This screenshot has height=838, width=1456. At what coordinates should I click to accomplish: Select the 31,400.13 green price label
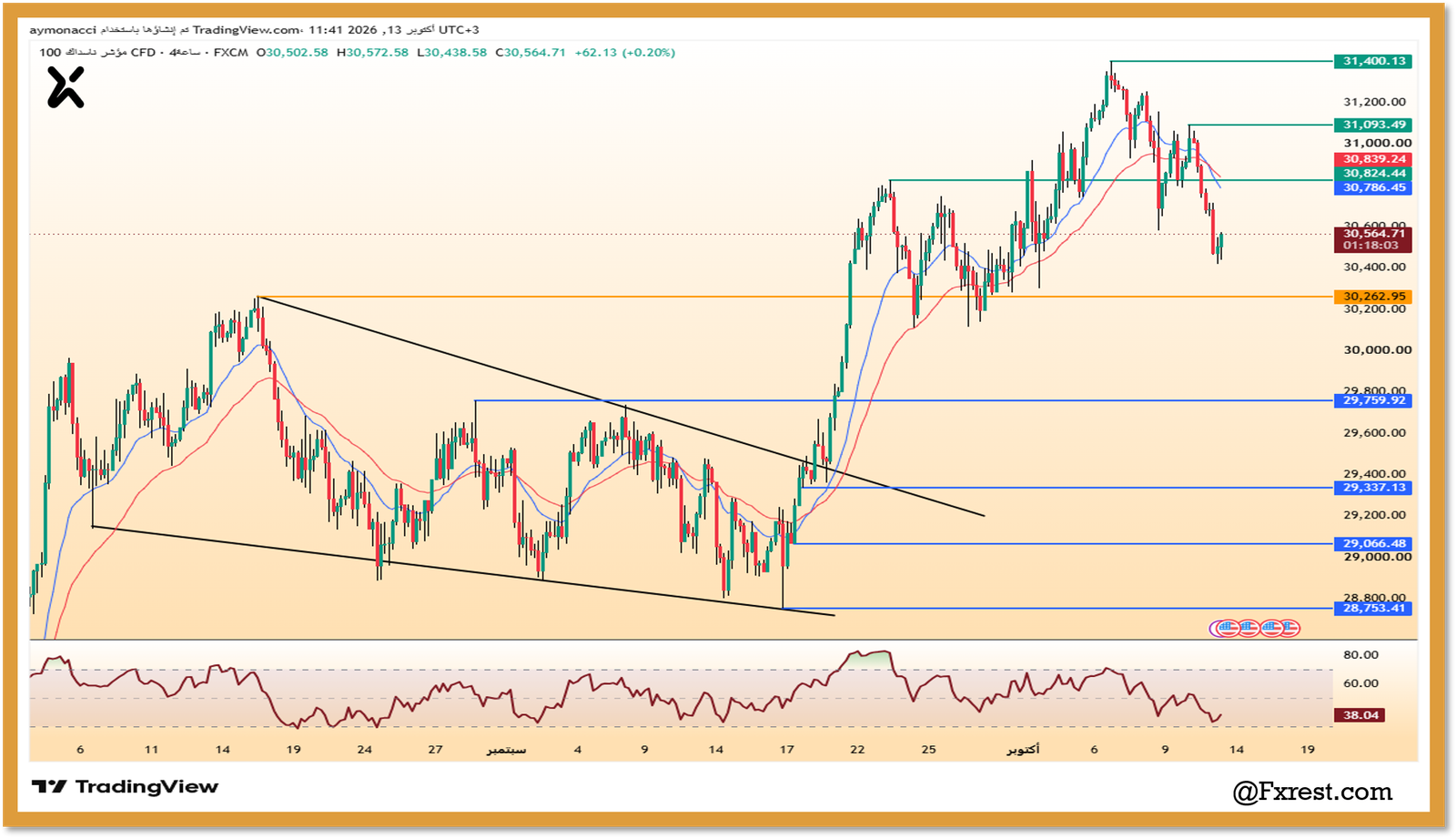pos(1374,61)
